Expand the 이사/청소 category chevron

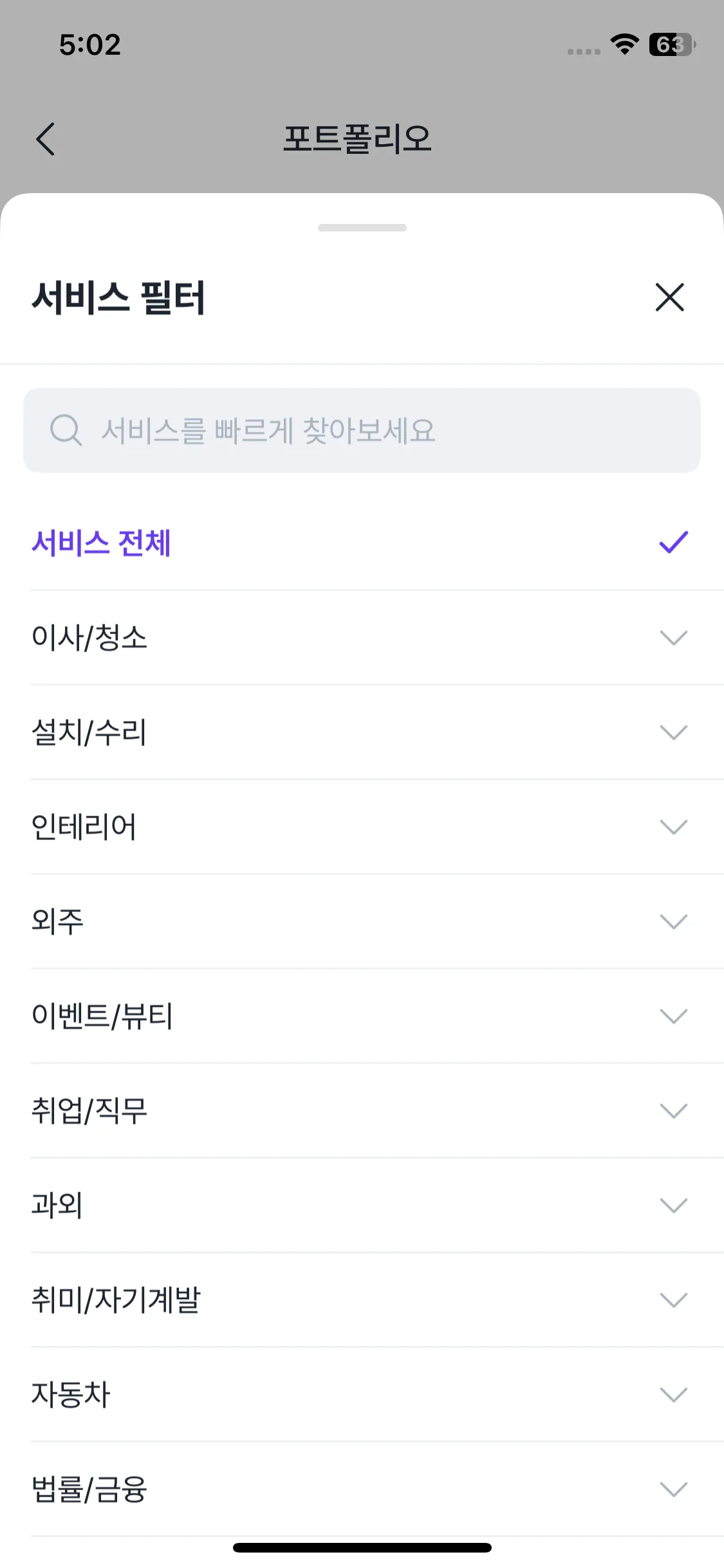pyautogui.click(x=673, y=637)
